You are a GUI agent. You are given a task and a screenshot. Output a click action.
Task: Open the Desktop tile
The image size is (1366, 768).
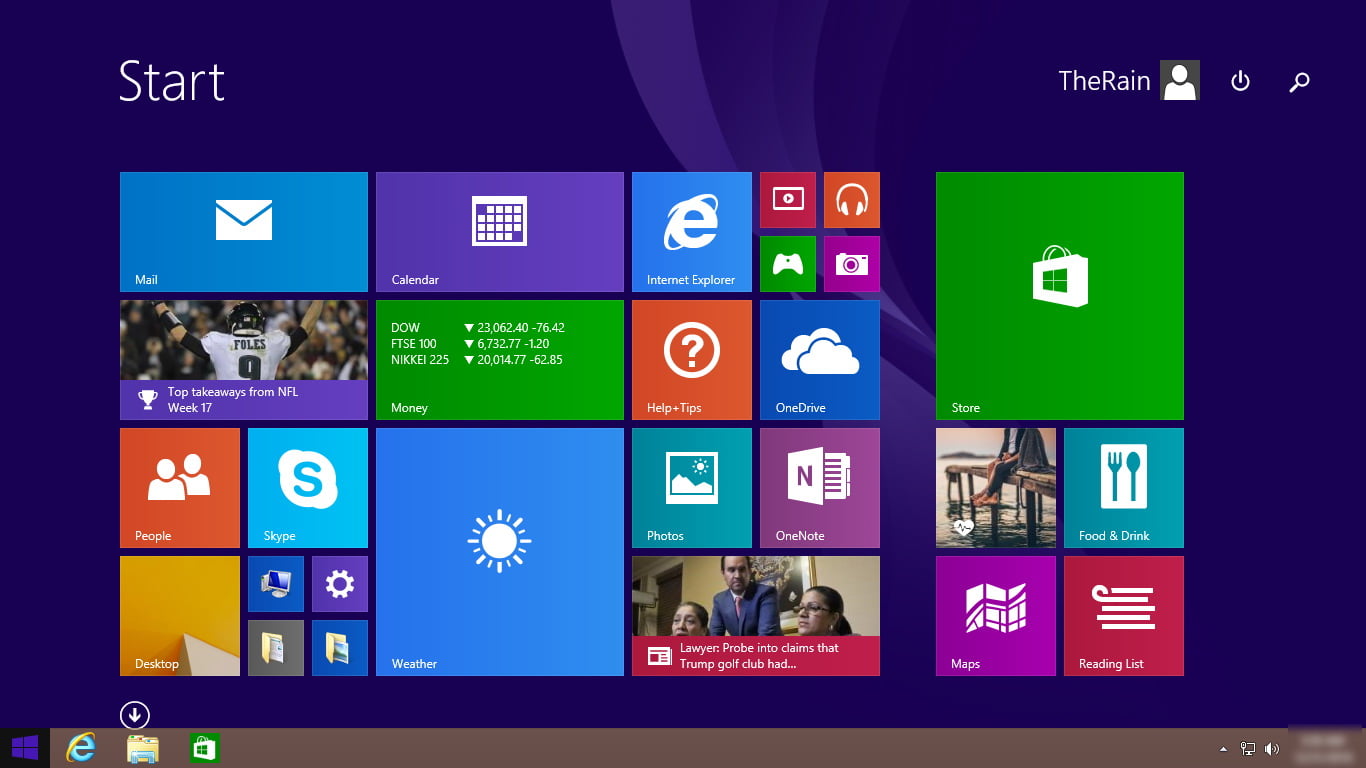pyautogui.click(x=180, y=616)
